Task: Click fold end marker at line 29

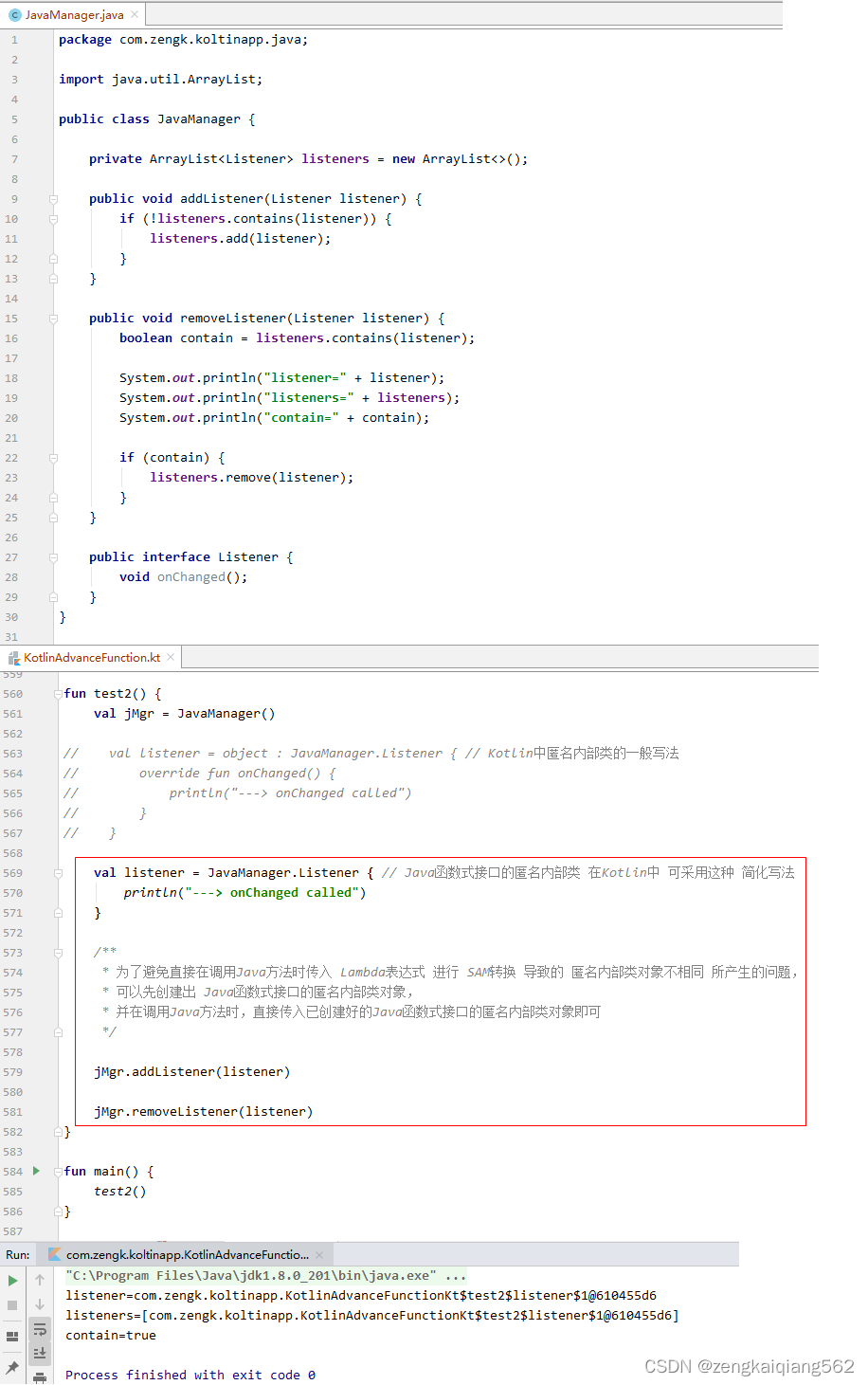Action: [53, 597]
